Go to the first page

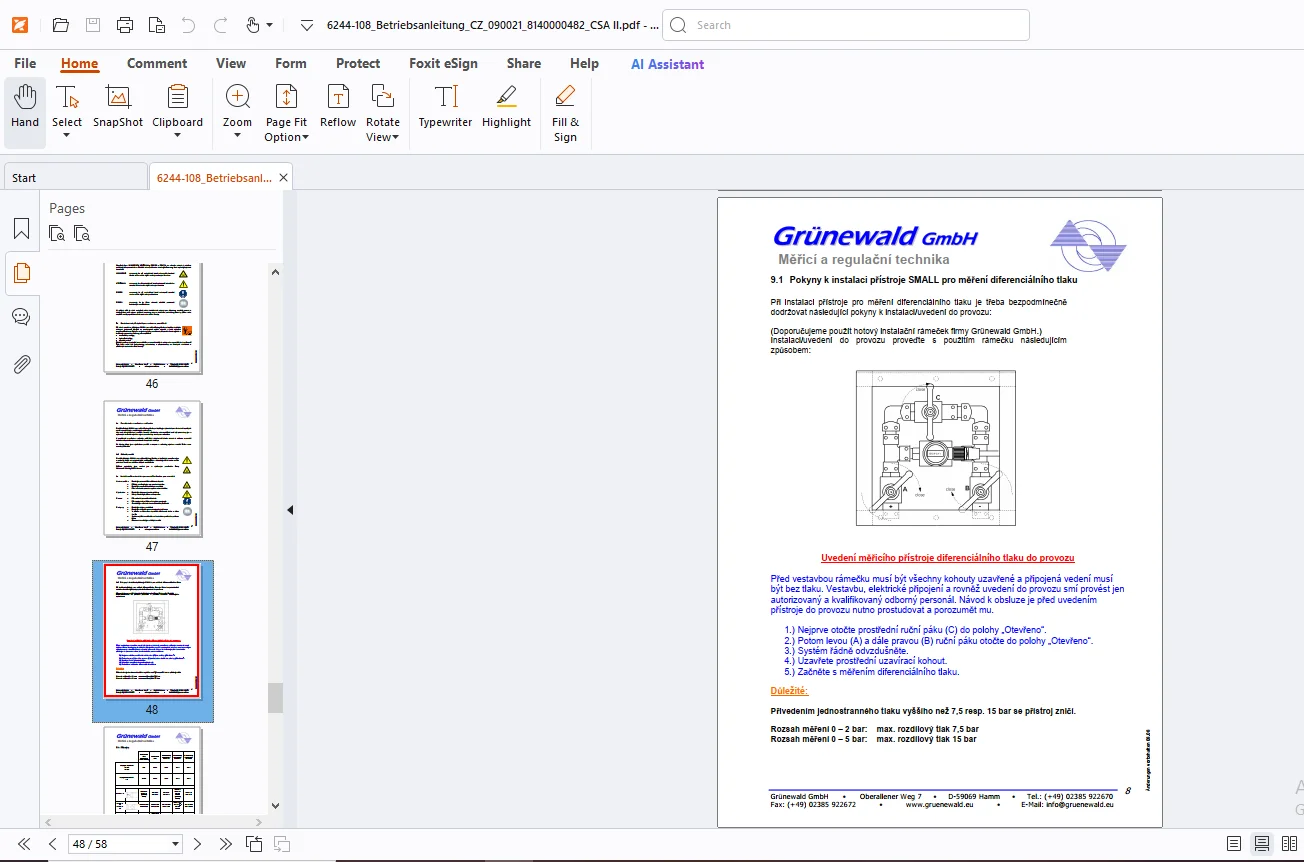(x=24, y=844)
